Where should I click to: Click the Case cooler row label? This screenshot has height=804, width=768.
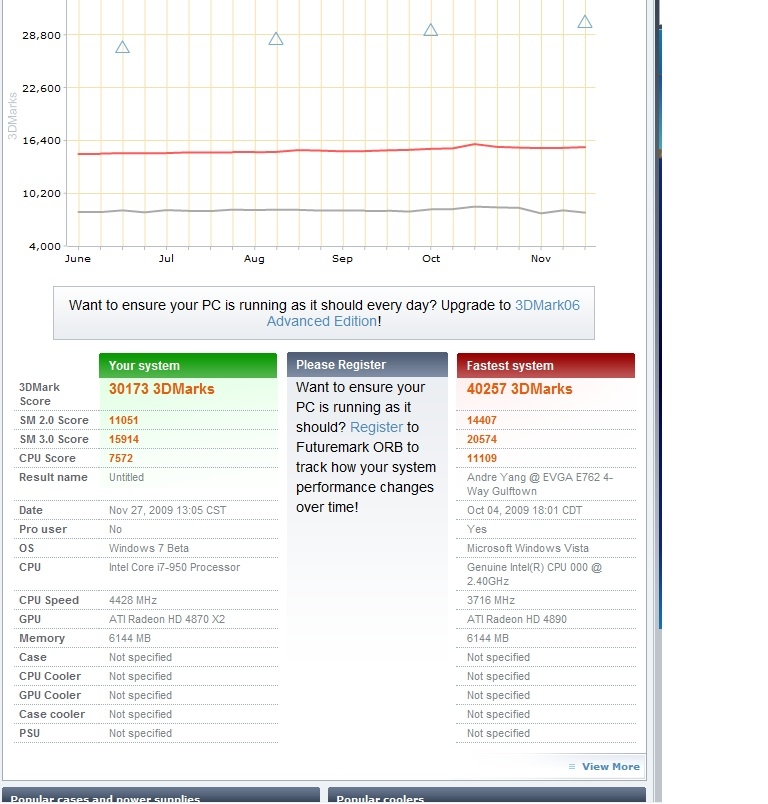tap(52, 714)
